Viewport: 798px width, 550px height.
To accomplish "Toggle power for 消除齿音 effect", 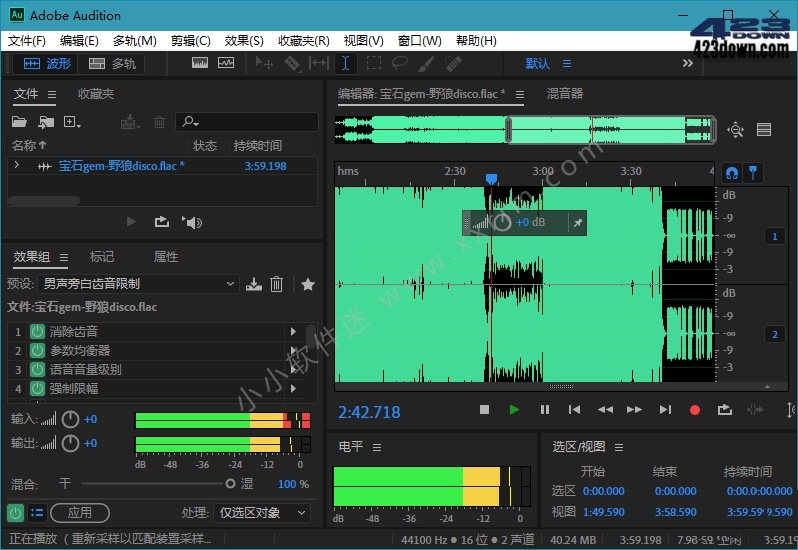I will pyautogui.click(x=37, y=331).
